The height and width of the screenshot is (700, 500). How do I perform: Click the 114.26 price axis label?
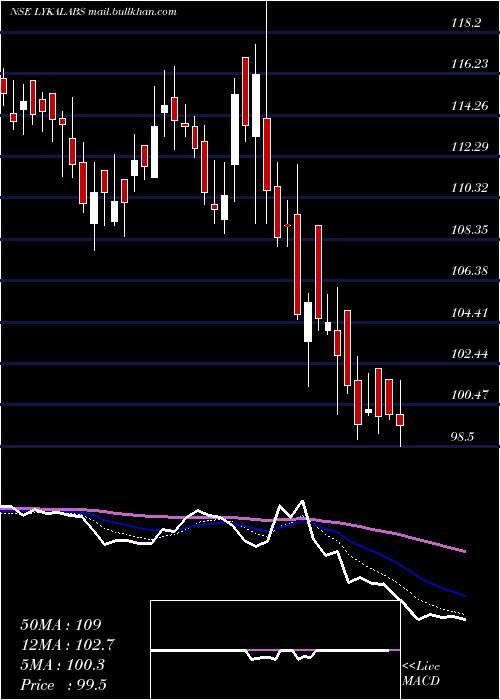coord(469,106)
